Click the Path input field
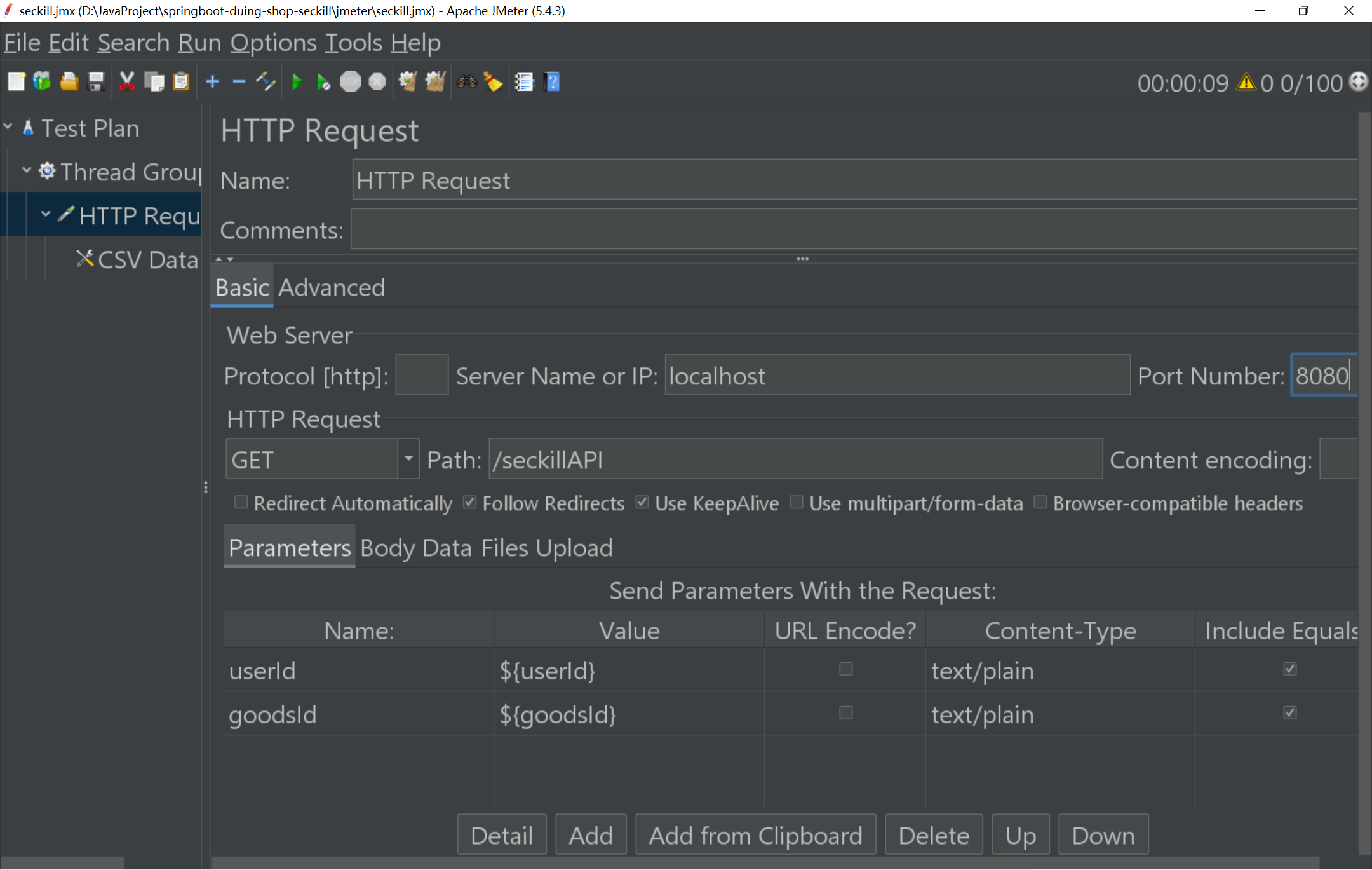1372x870 pixels. pyautogui.click(x=795, y=459)
